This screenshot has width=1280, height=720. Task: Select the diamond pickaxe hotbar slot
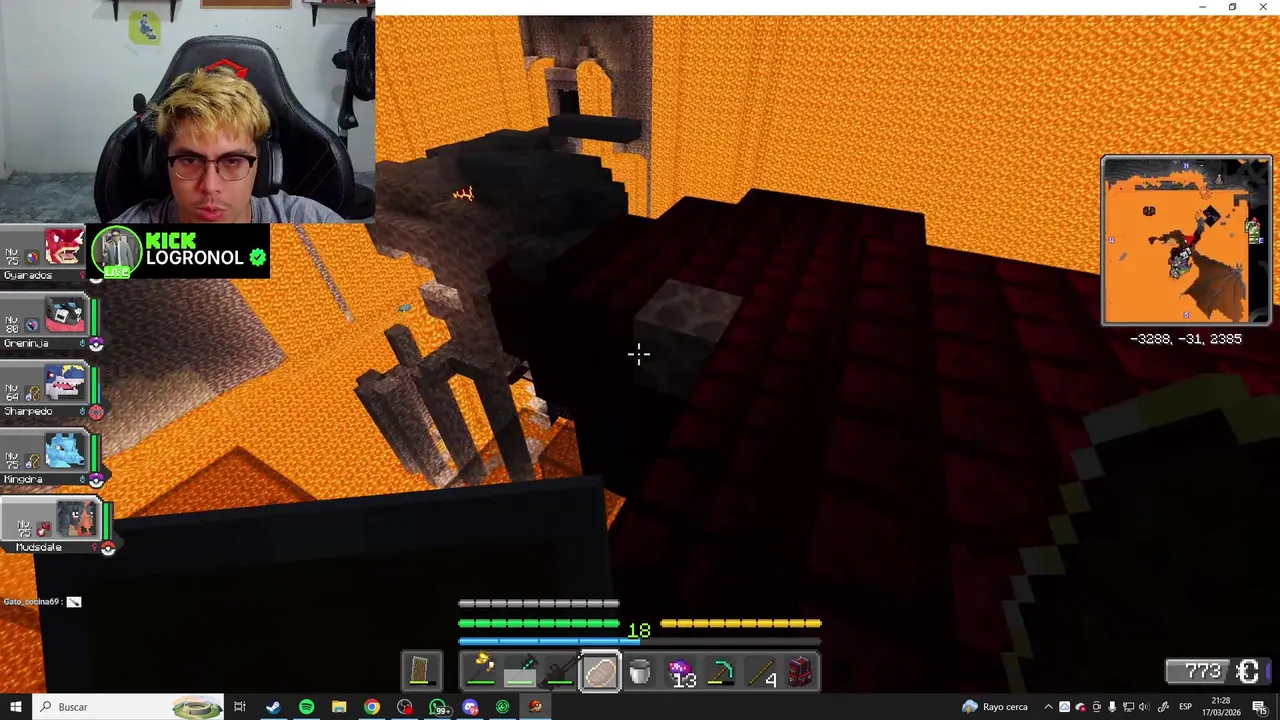pos(720,671)
